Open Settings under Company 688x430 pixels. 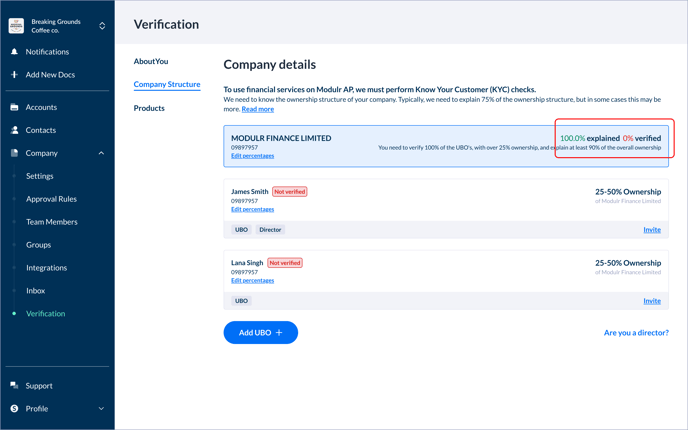point(39,176)
